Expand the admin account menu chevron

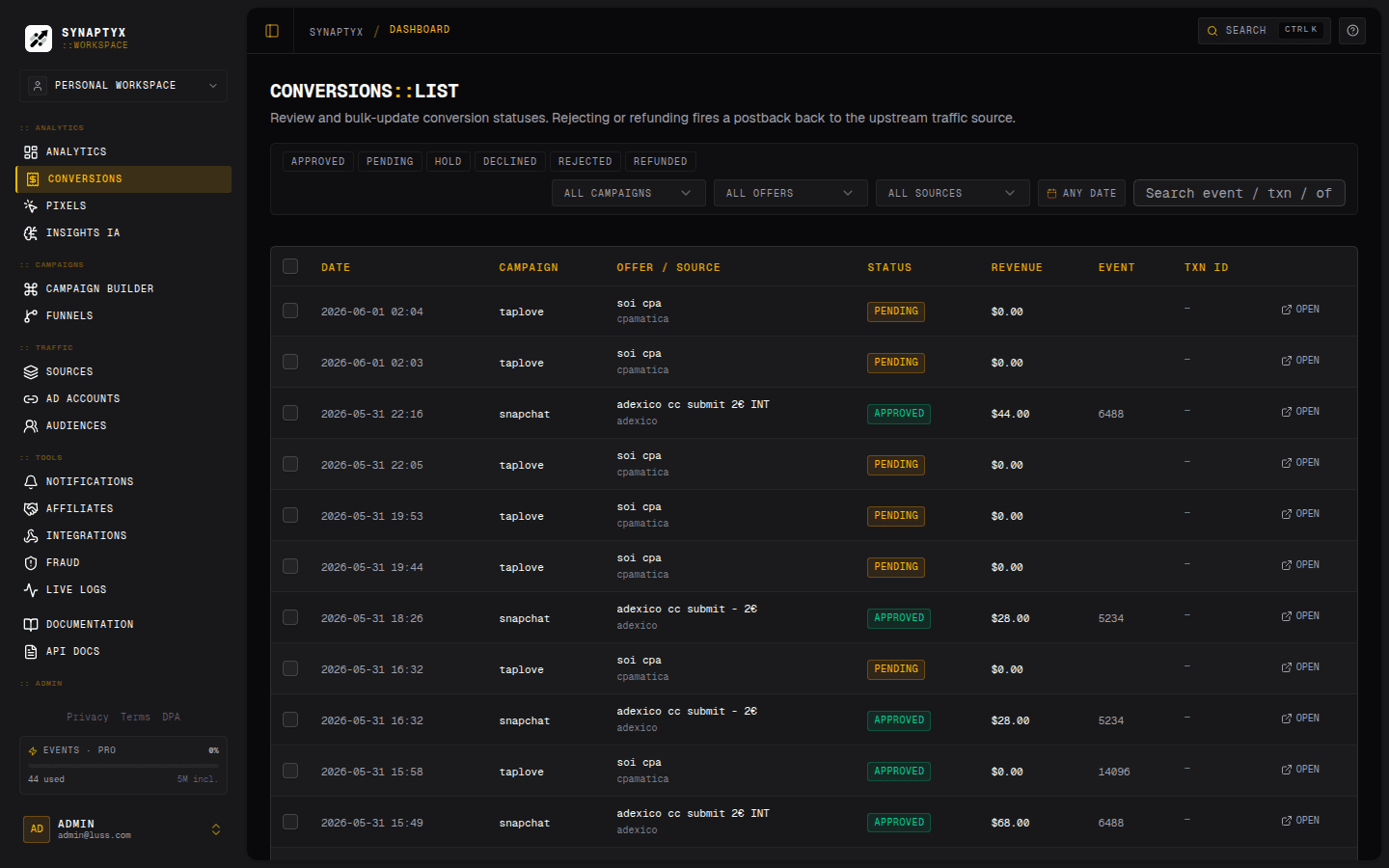[216, 829]
